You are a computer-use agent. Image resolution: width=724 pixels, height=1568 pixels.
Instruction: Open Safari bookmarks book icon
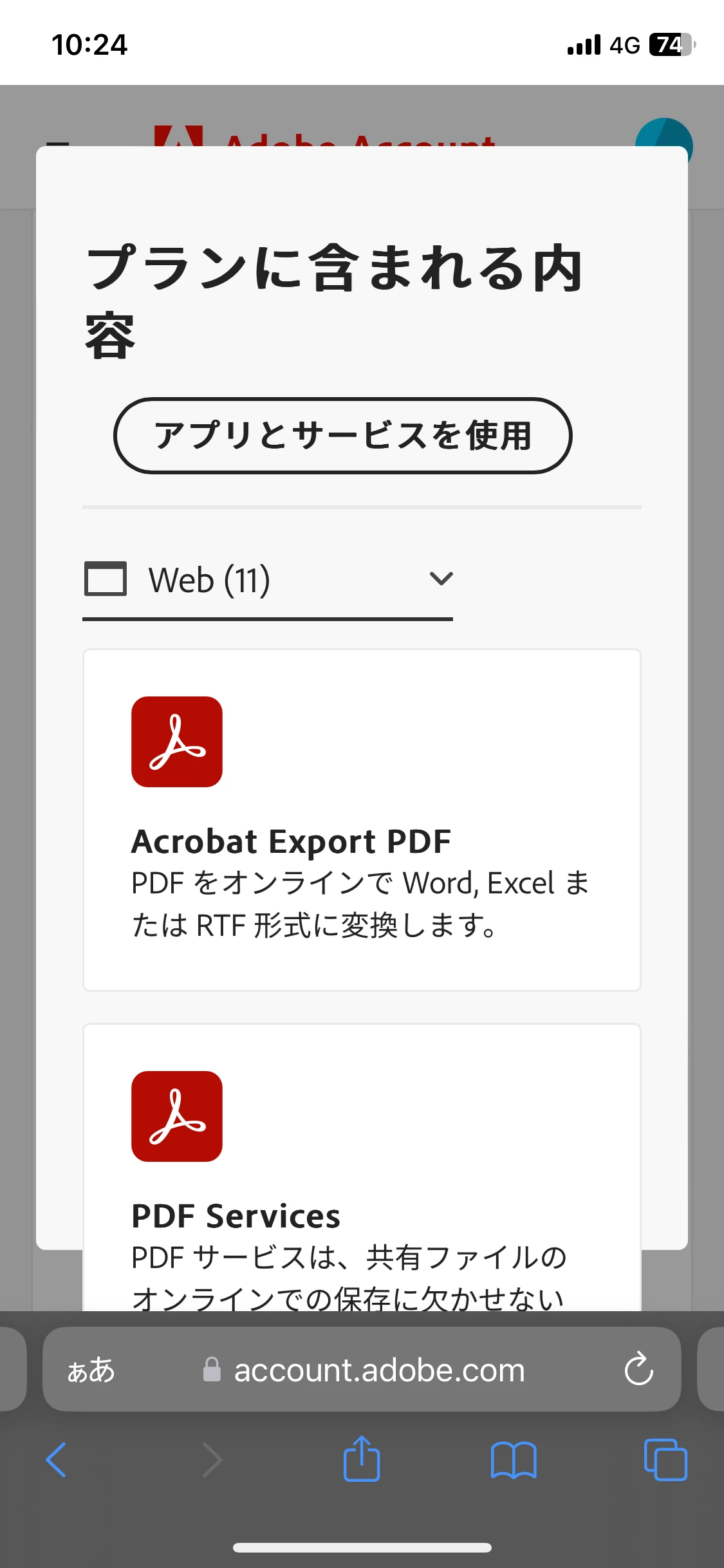[x=514, y=1460]
